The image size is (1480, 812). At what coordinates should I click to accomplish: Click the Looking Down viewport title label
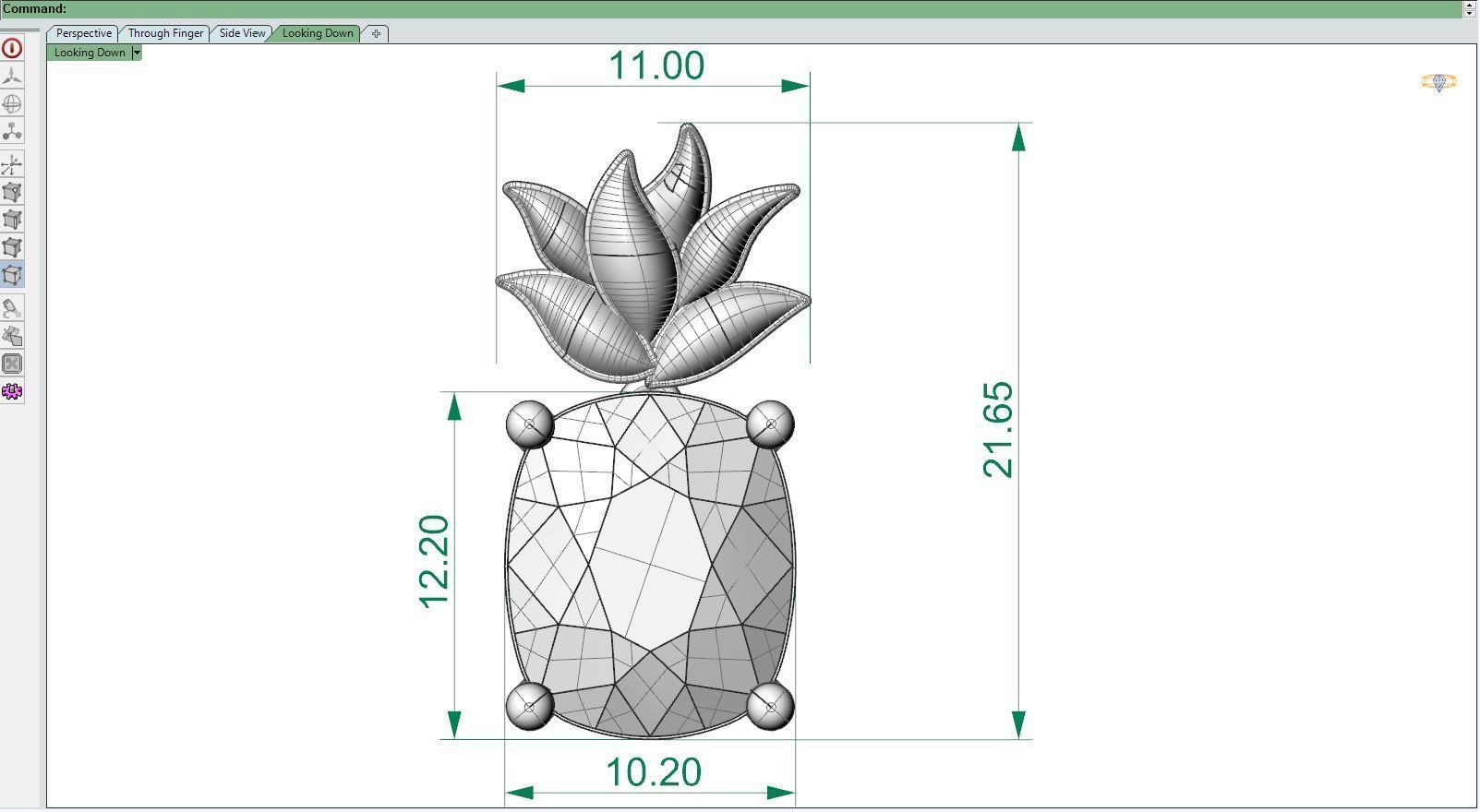(x=90, y=53)
